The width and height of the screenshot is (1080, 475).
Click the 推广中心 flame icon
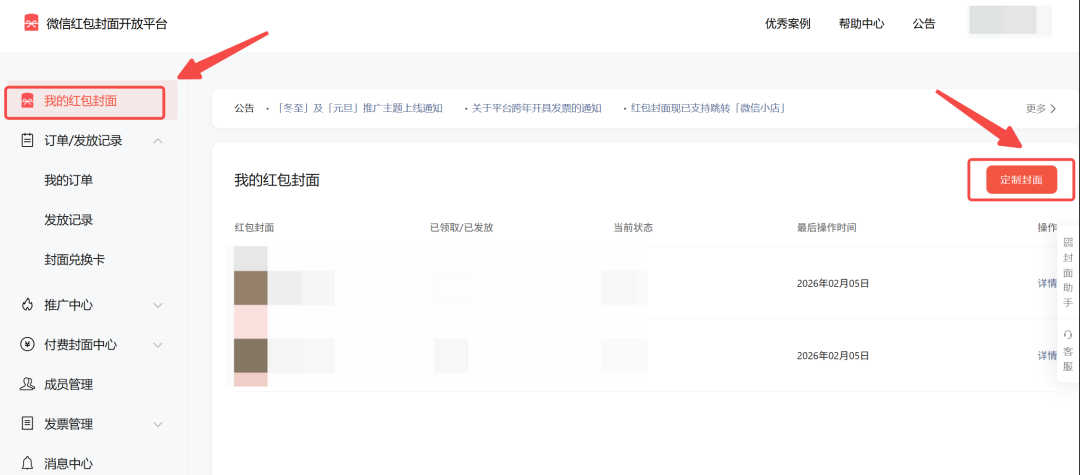click(x=28, y=305)
